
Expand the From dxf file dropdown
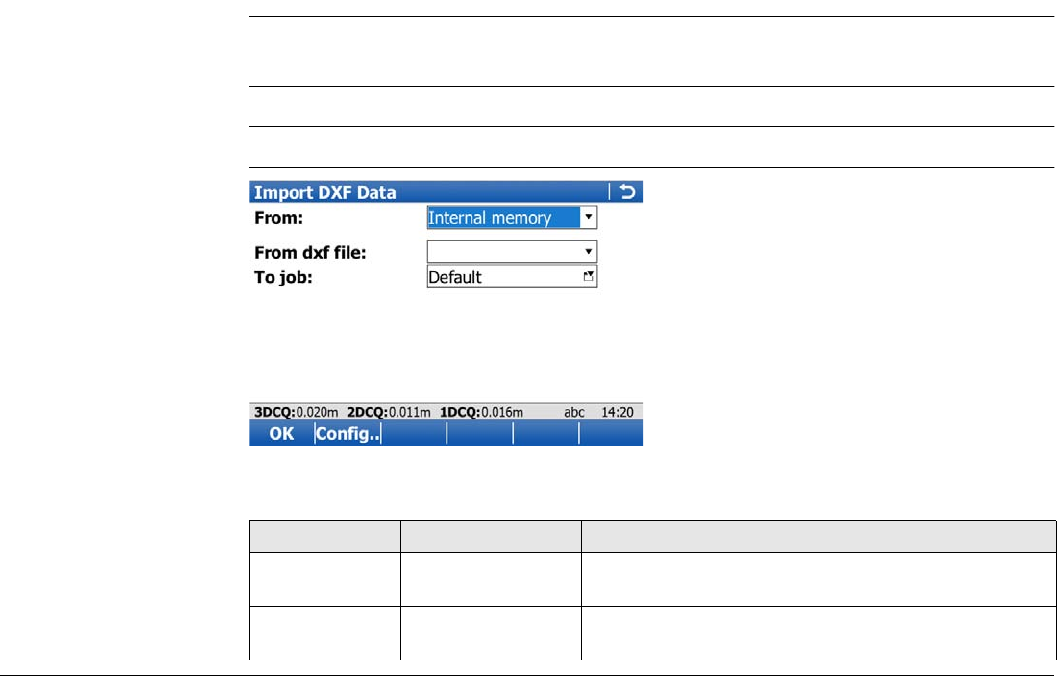pyautogui.click(x=588, y=251)
